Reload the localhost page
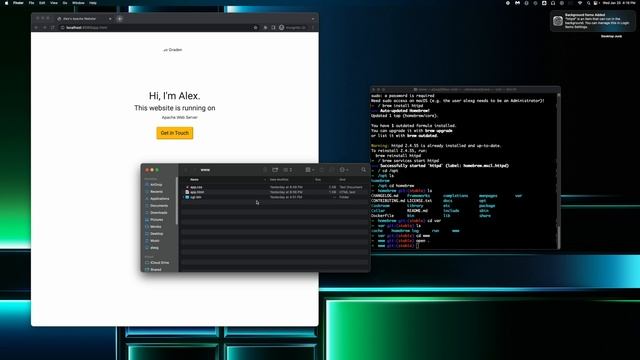640x360 pixels. click(x=53, y=28)
